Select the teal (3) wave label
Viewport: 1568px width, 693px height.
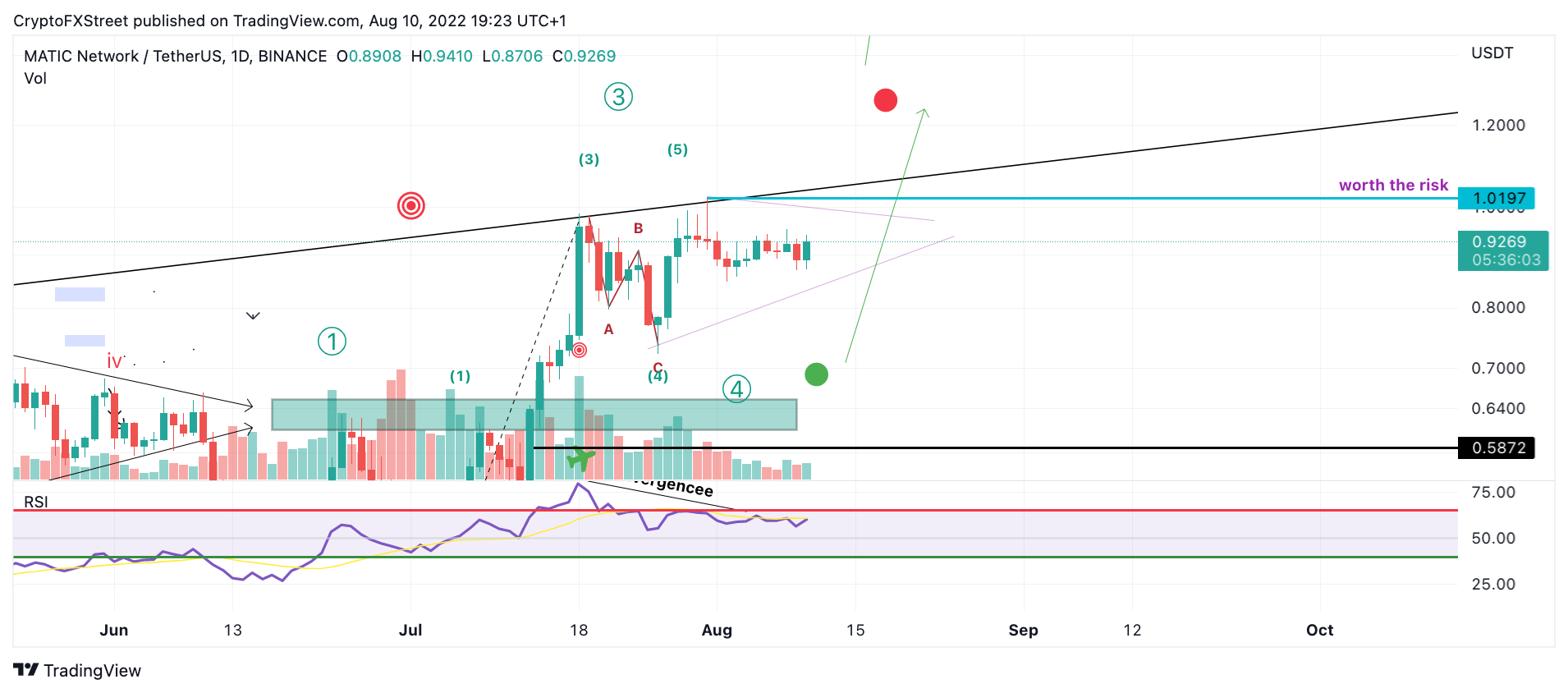pyautogui.click(x=589, y=159)
